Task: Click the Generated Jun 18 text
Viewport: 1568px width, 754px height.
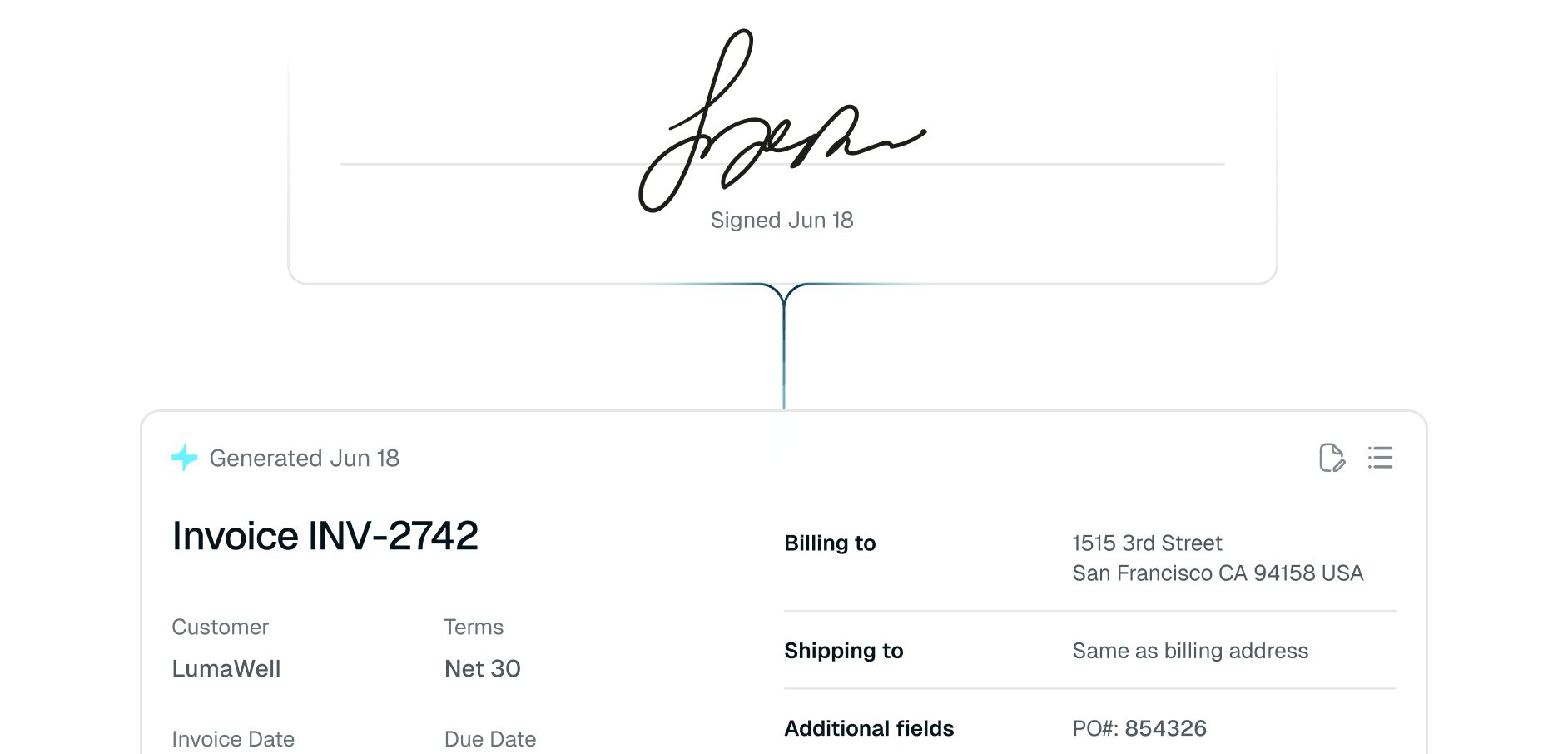Action: (x=304, y=459)
